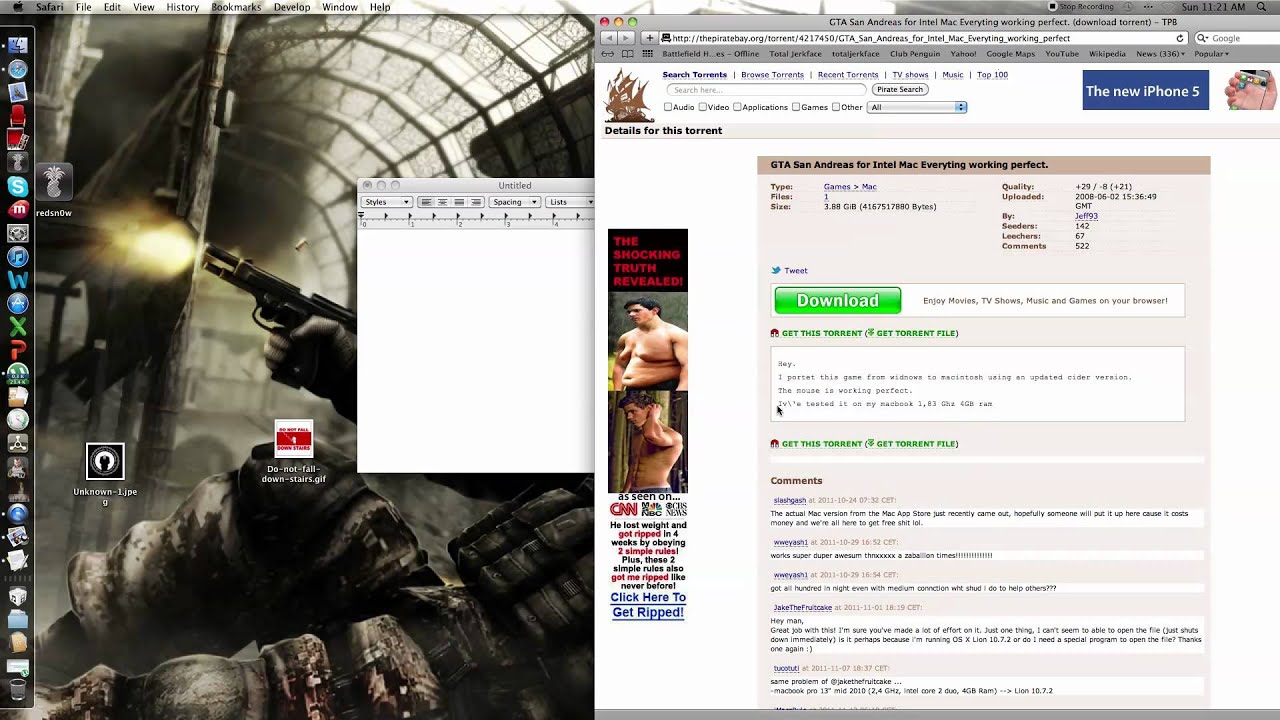Open the YouTube bookmark

point(1062,54)
